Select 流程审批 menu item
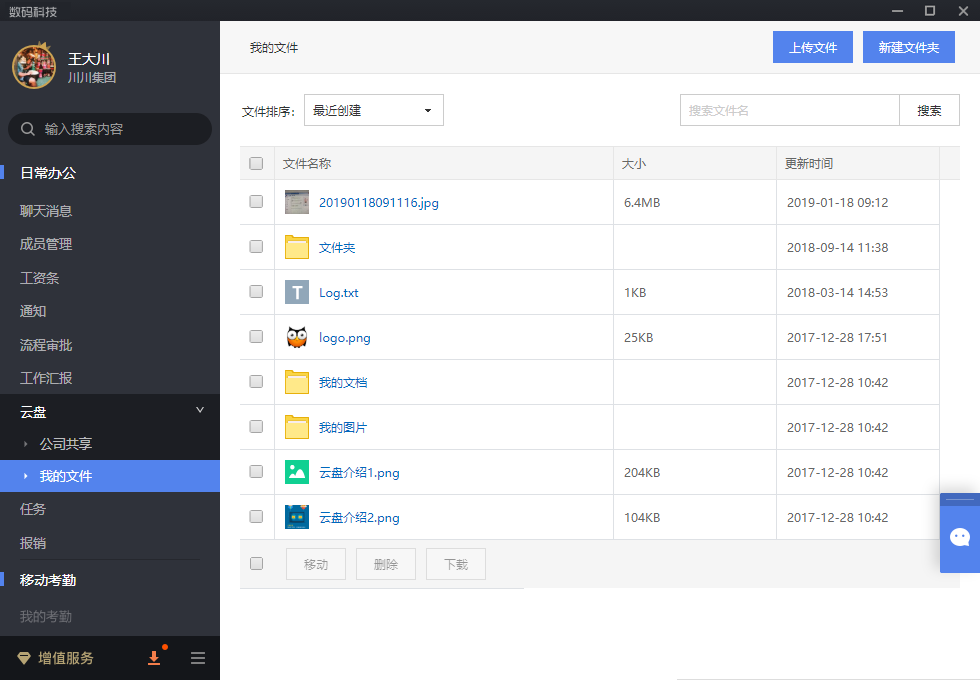This screenshot has width=980, height=680. pos(46,345)
